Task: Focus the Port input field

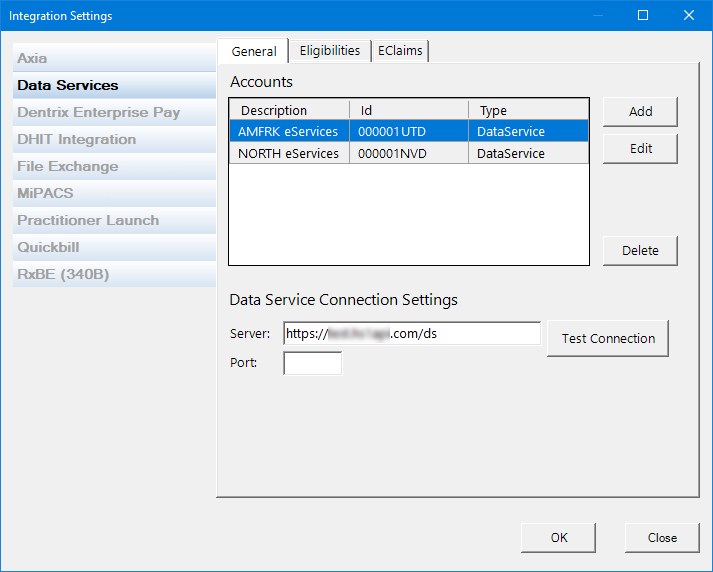Action: tap(312, 364)
